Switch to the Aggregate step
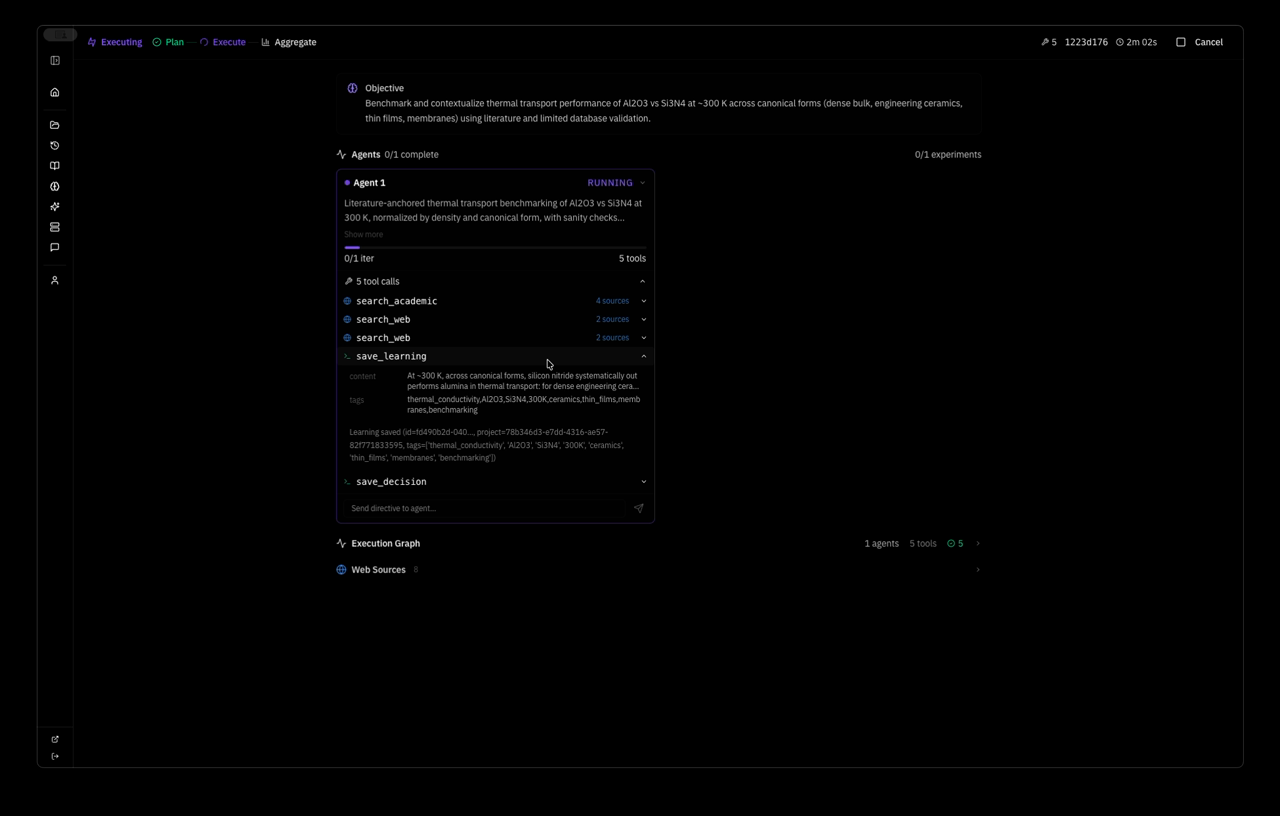 (295, 42)
